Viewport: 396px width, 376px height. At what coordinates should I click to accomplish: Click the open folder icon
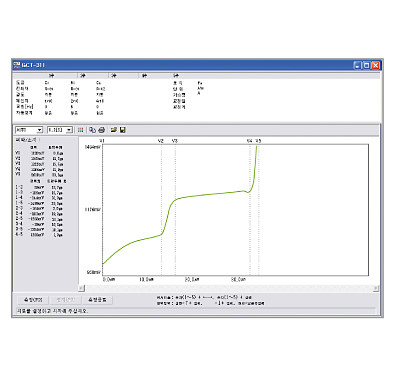[x=114, y=130]
